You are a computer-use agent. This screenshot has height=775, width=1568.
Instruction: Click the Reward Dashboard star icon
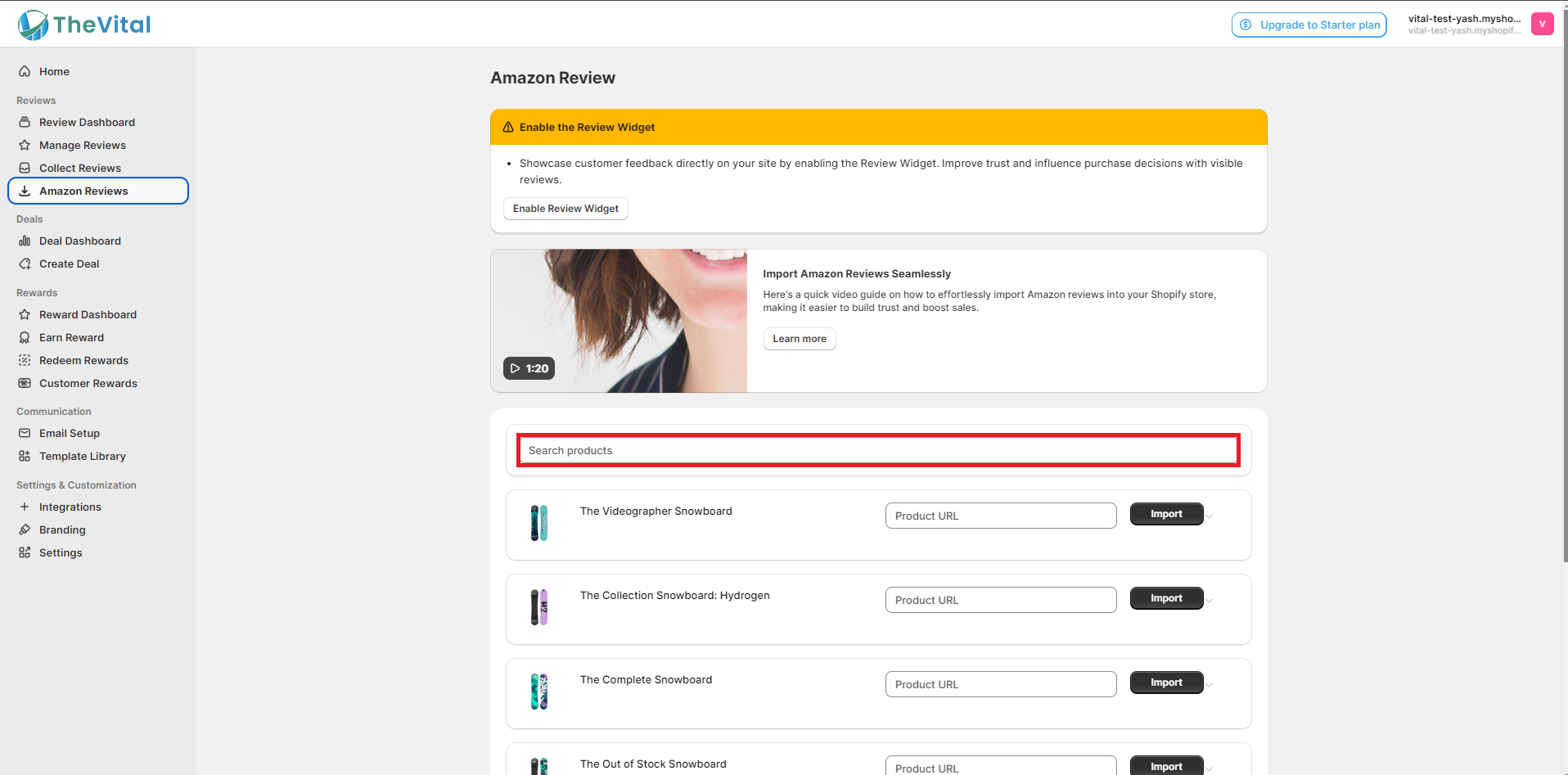pyautogui.click(x=25, y=314)
